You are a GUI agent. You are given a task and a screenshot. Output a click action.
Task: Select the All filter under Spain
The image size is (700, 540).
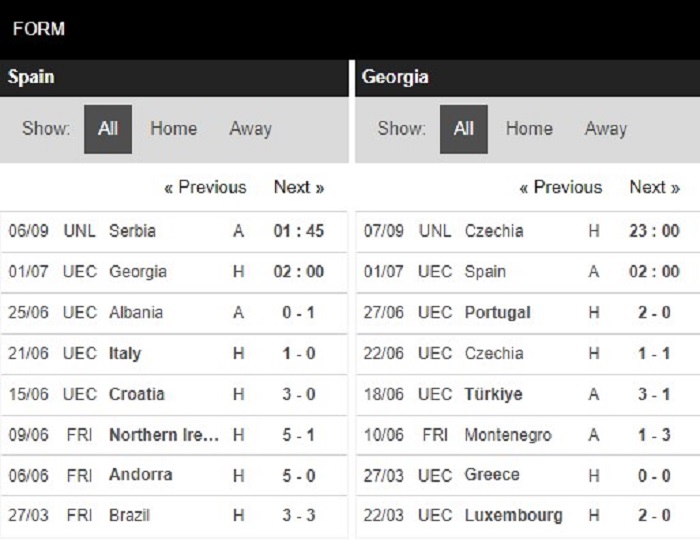click(x=108, y=129)
